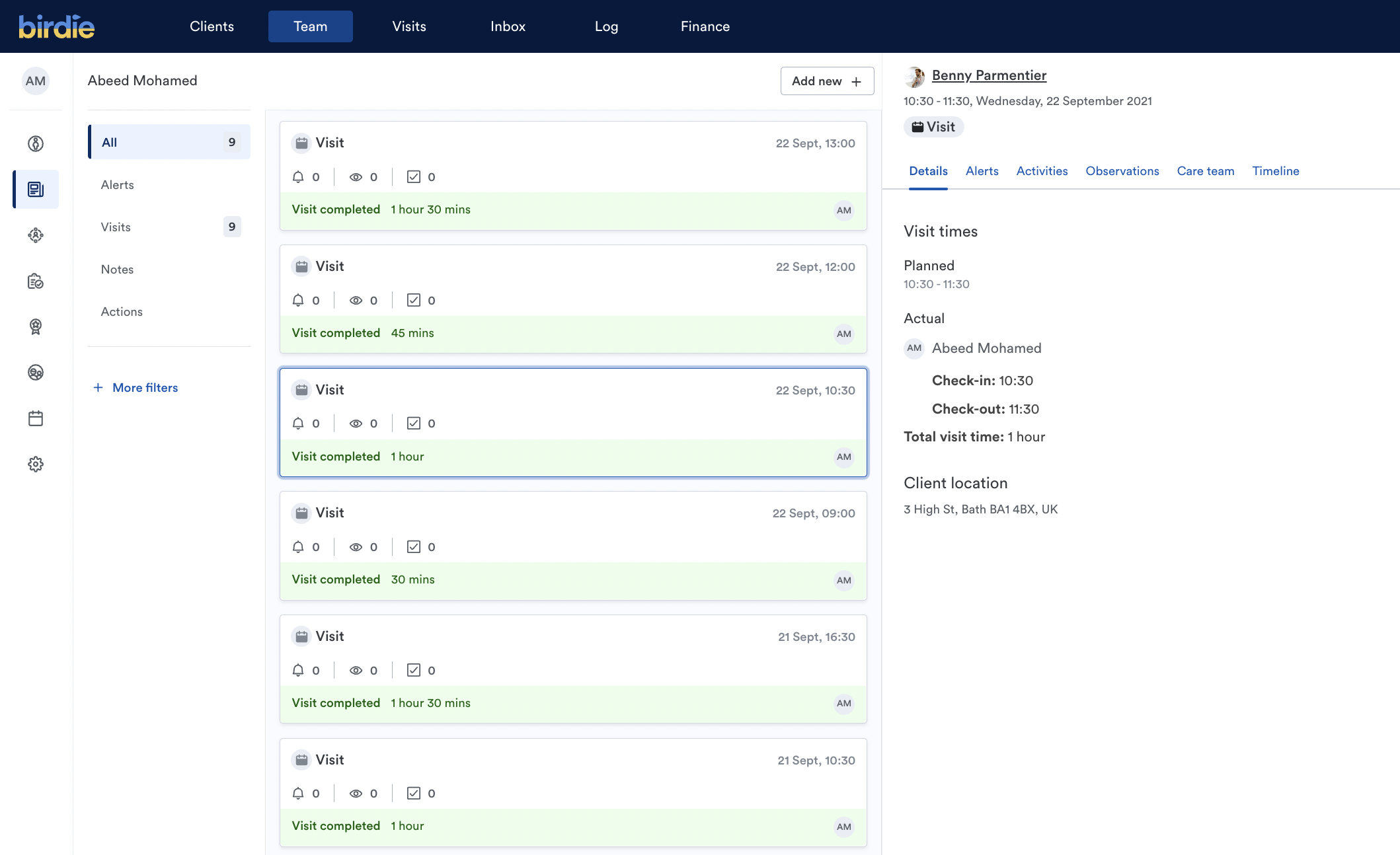Click the bell alerts icon on 13:00 visit
Image resolution: width=1400 pixels, height=855 pixels.
pos(298,177)
